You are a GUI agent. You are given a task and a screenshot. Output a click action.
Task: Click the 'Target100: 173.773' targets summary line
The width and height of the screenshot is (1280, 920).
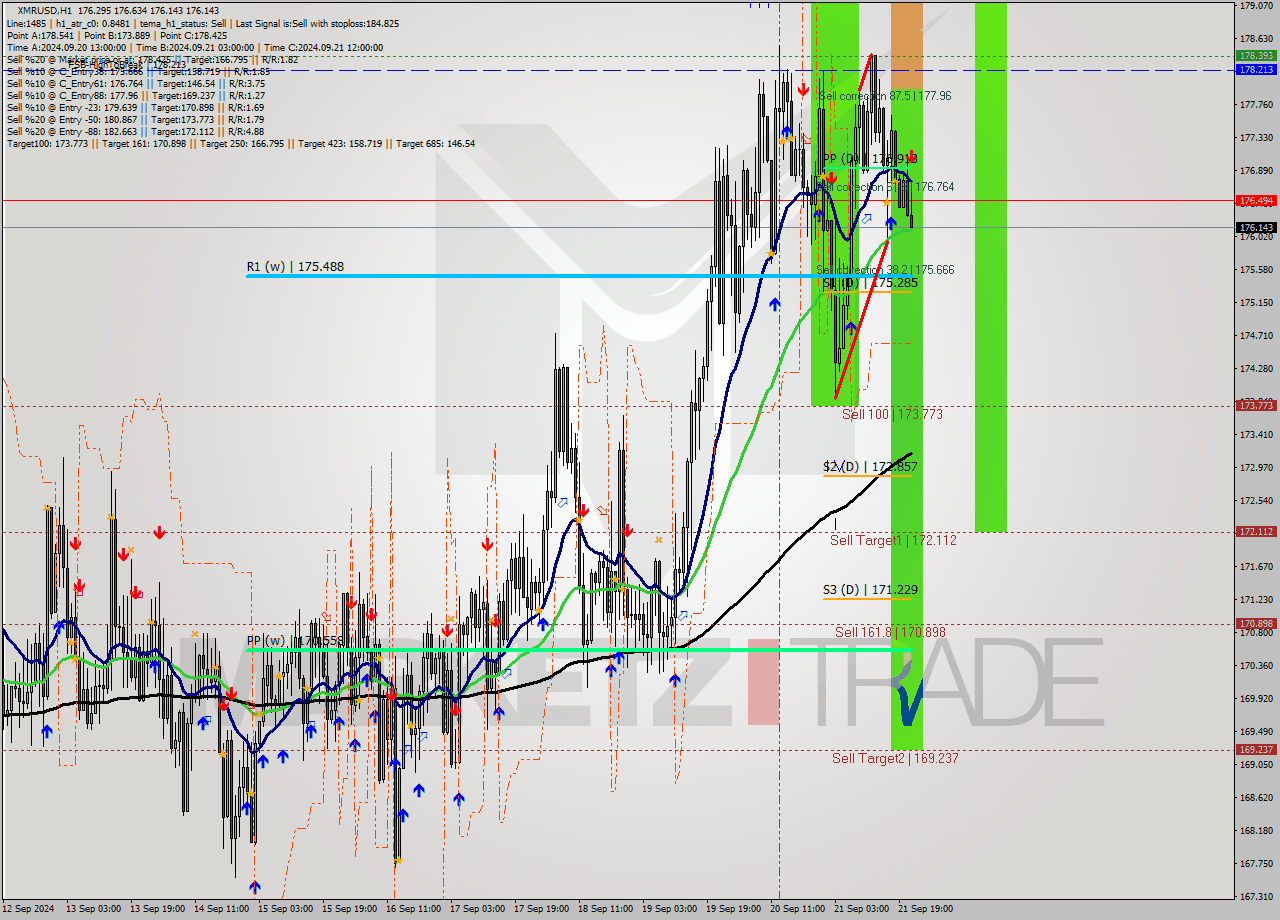(241, 144)
